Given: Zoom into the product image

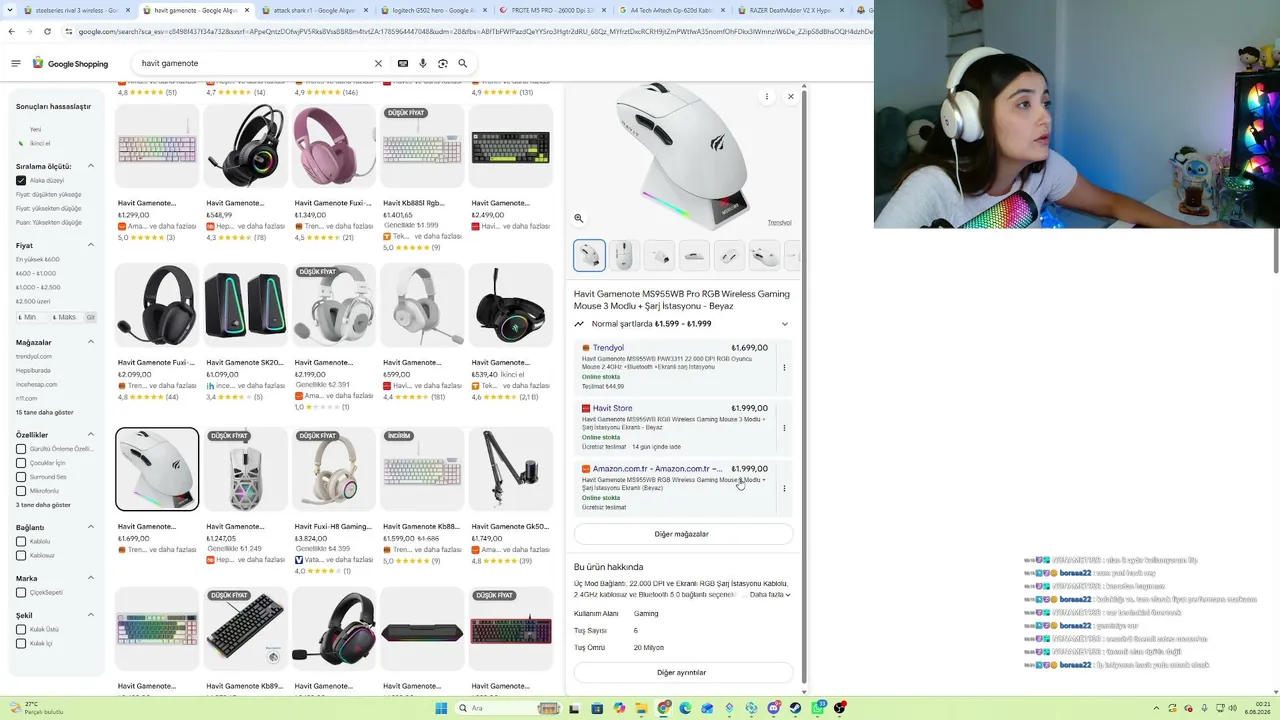Looking at the screenshot, I should pos(579,218).
